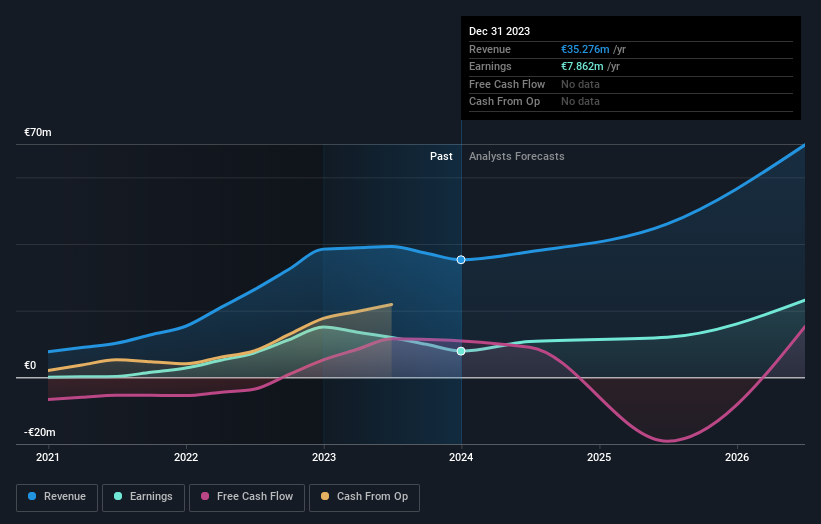Click the blue Revenue legend dot
Screen dimensions: 821x524
click(32, 496)
